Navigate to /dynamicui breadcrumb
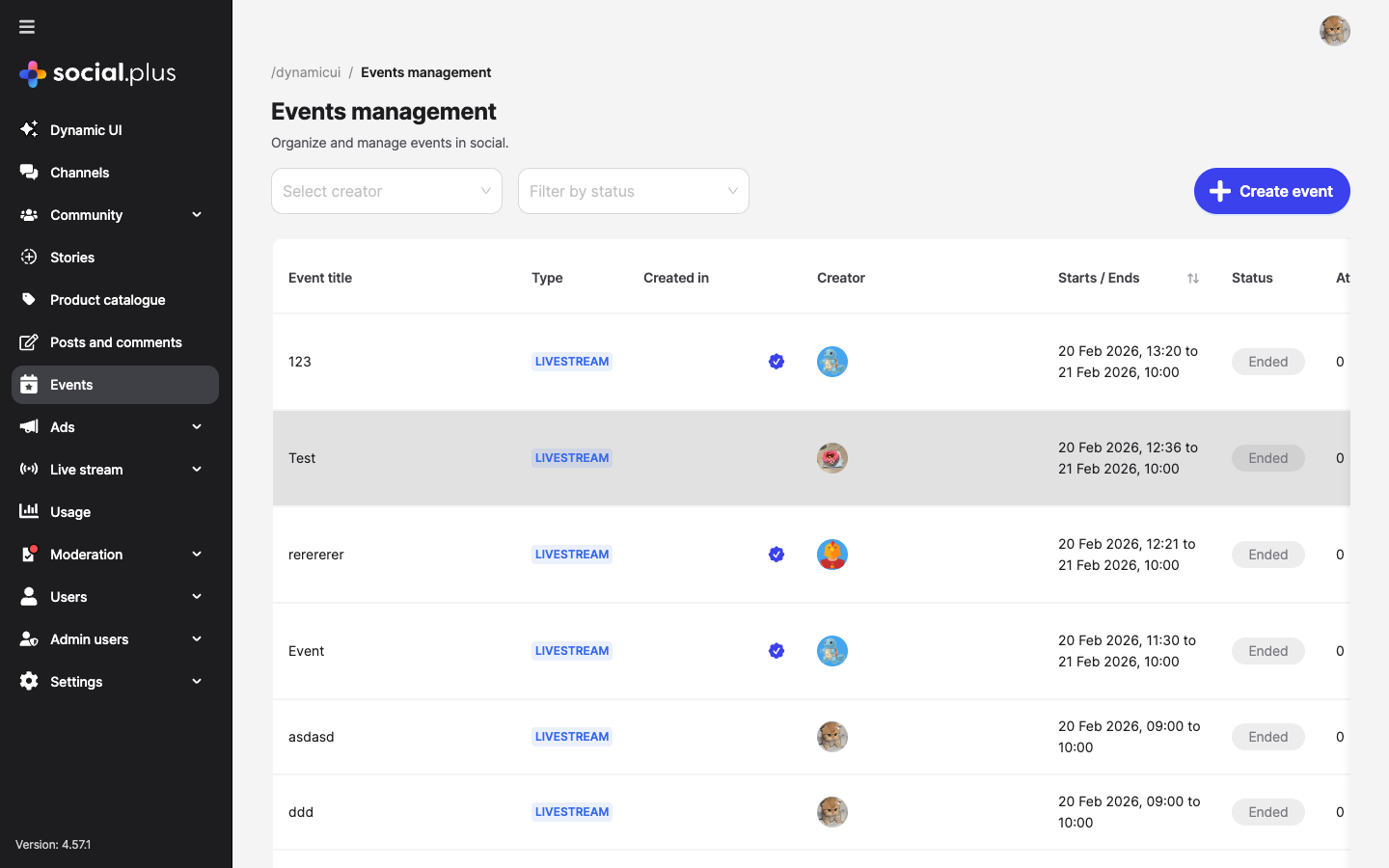1389x868 pixels. pyautogui.click(x=306, y=72)
